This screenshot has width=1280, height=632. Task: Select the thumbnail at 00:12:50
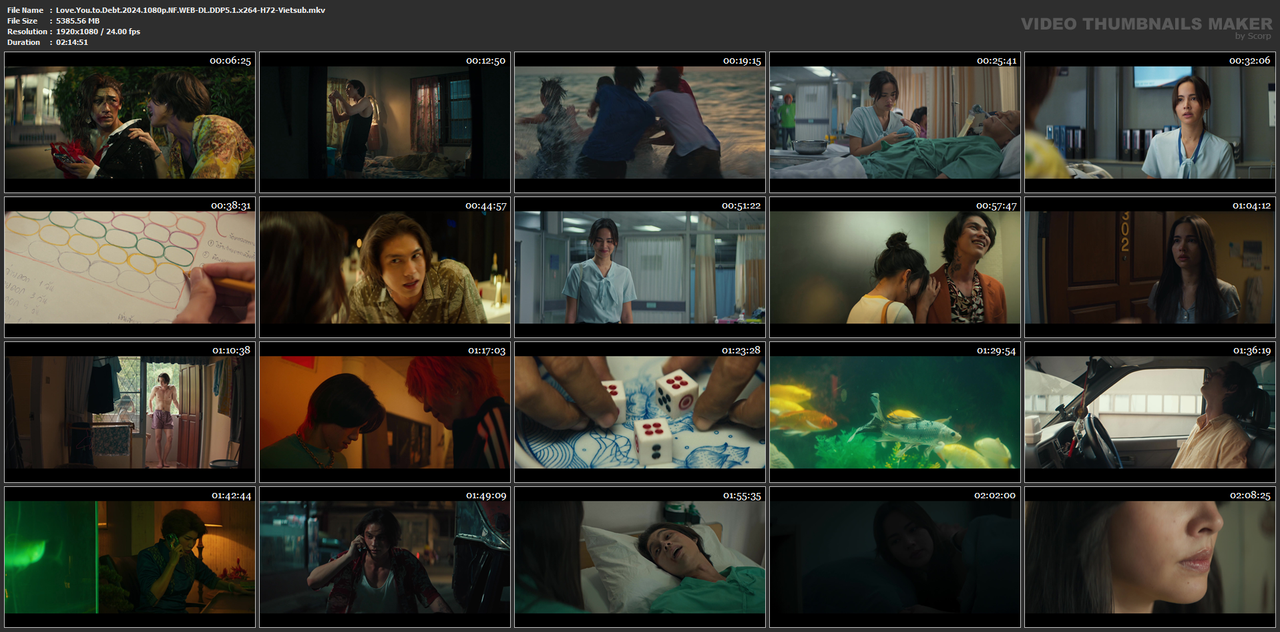(385, 122)
